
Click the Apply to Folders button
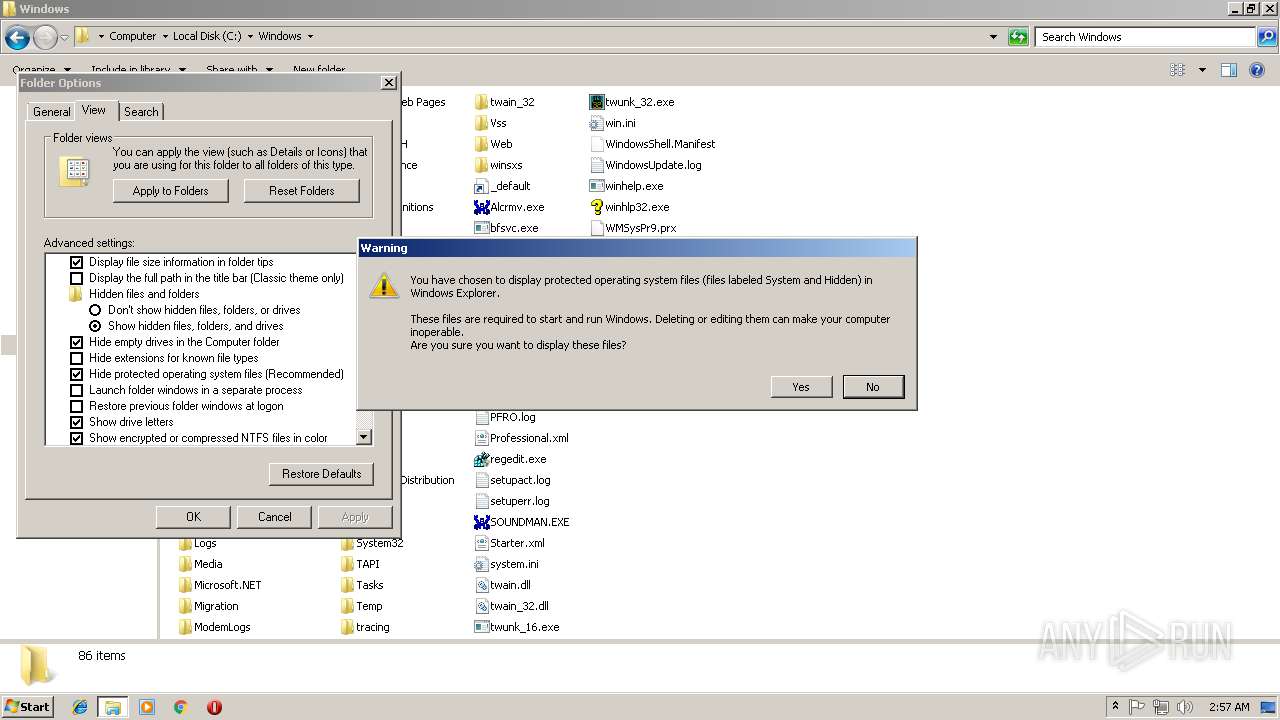coord(171,191)
